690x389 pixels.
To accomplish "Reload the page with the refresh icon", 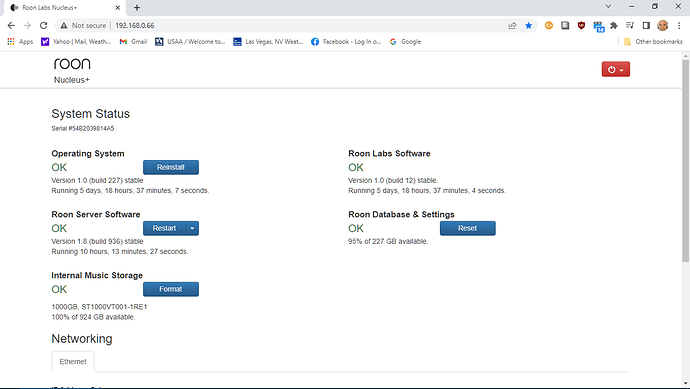I will [43, 26].
